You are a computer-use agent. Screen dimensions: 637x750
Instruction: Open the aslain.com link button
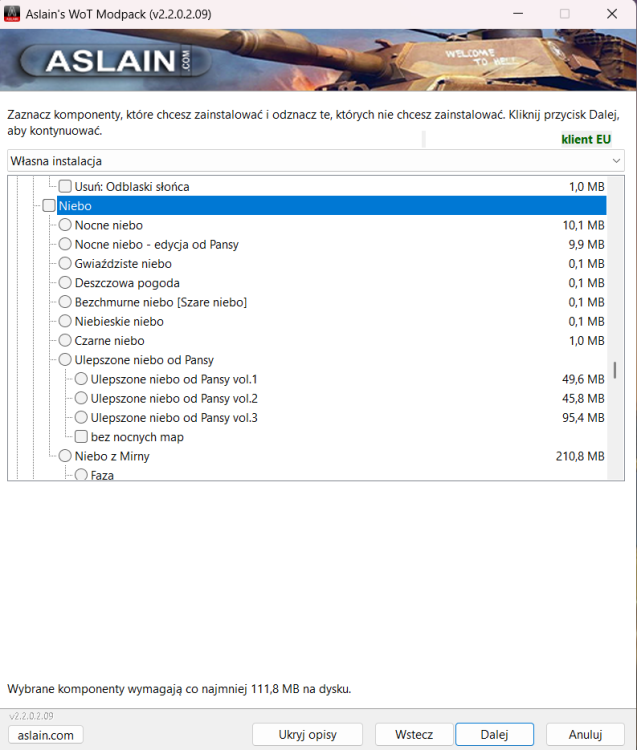[x=45, y=735]
